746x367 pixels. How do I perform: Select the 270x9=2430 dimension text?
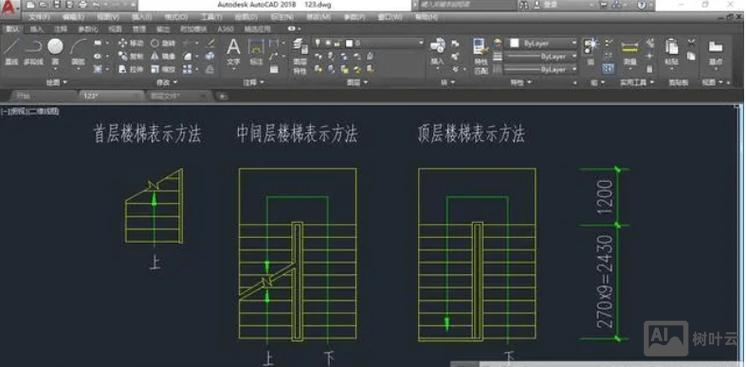(605, 281)
